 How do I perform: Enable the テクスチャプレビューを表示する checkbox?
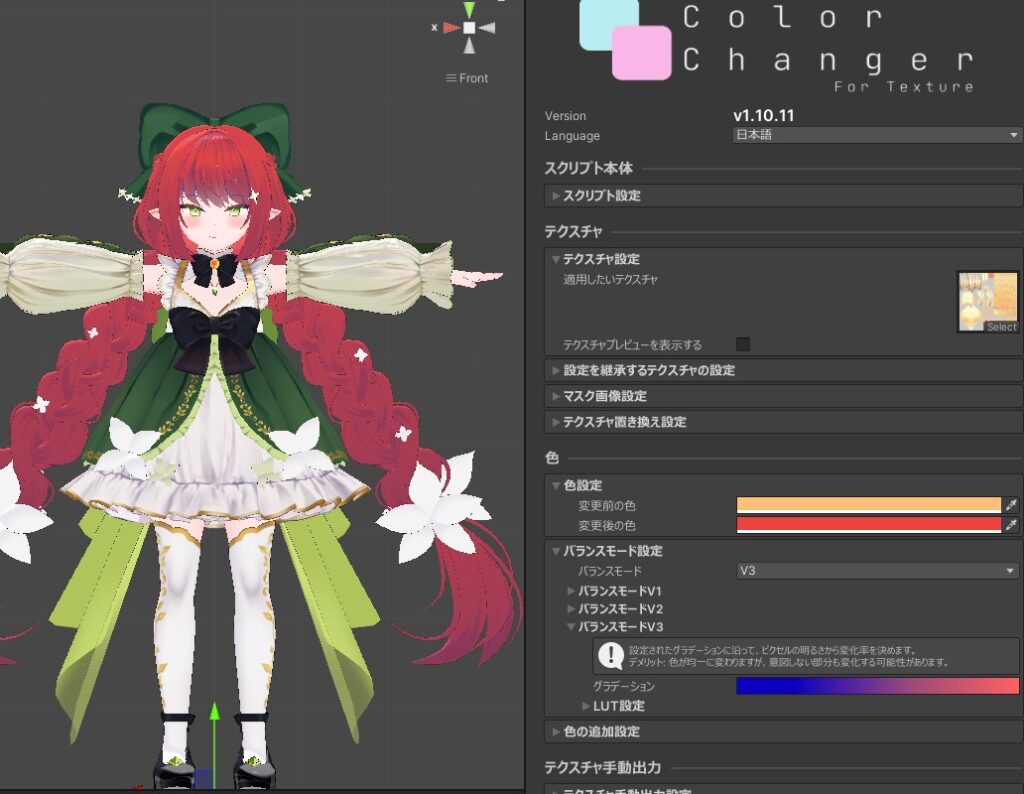[x=743, y=345]
